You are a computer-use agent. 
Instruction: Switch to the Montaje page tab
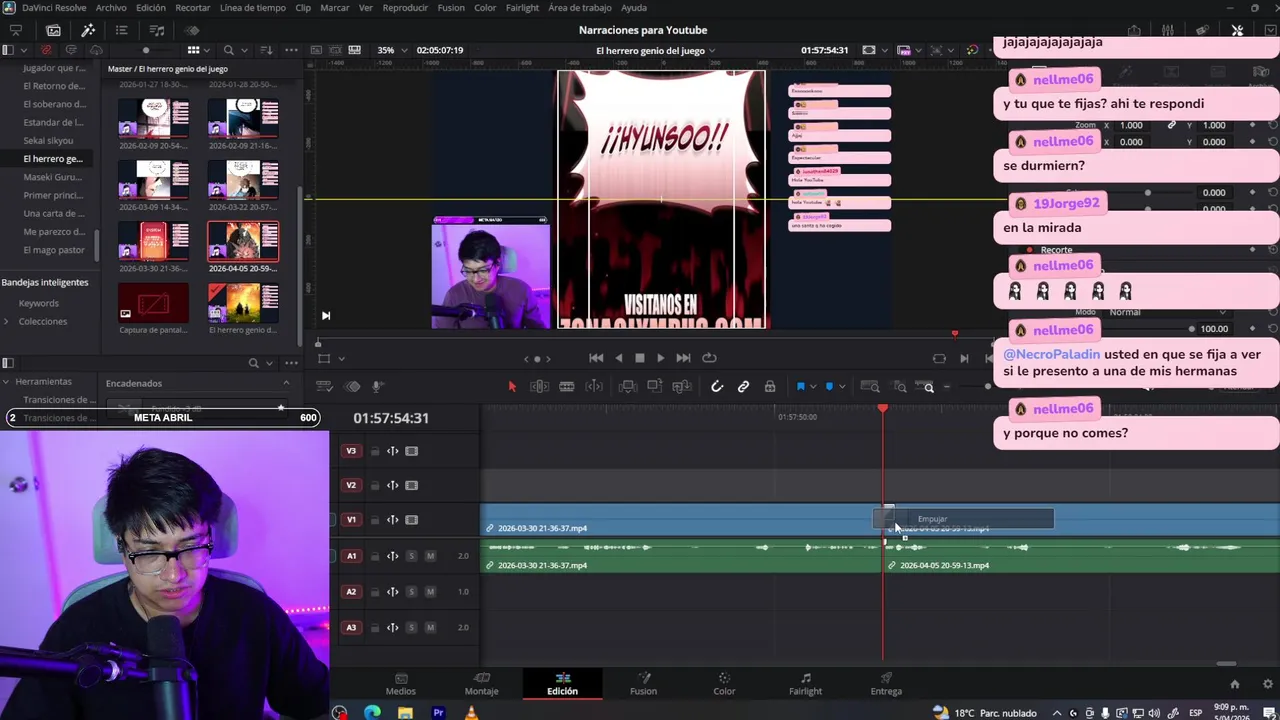[481, 684]
